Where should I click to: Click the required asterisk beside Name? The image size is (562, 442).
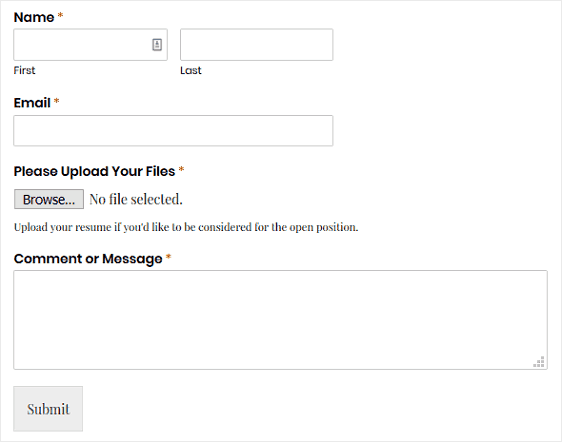(x=60, y=15)
